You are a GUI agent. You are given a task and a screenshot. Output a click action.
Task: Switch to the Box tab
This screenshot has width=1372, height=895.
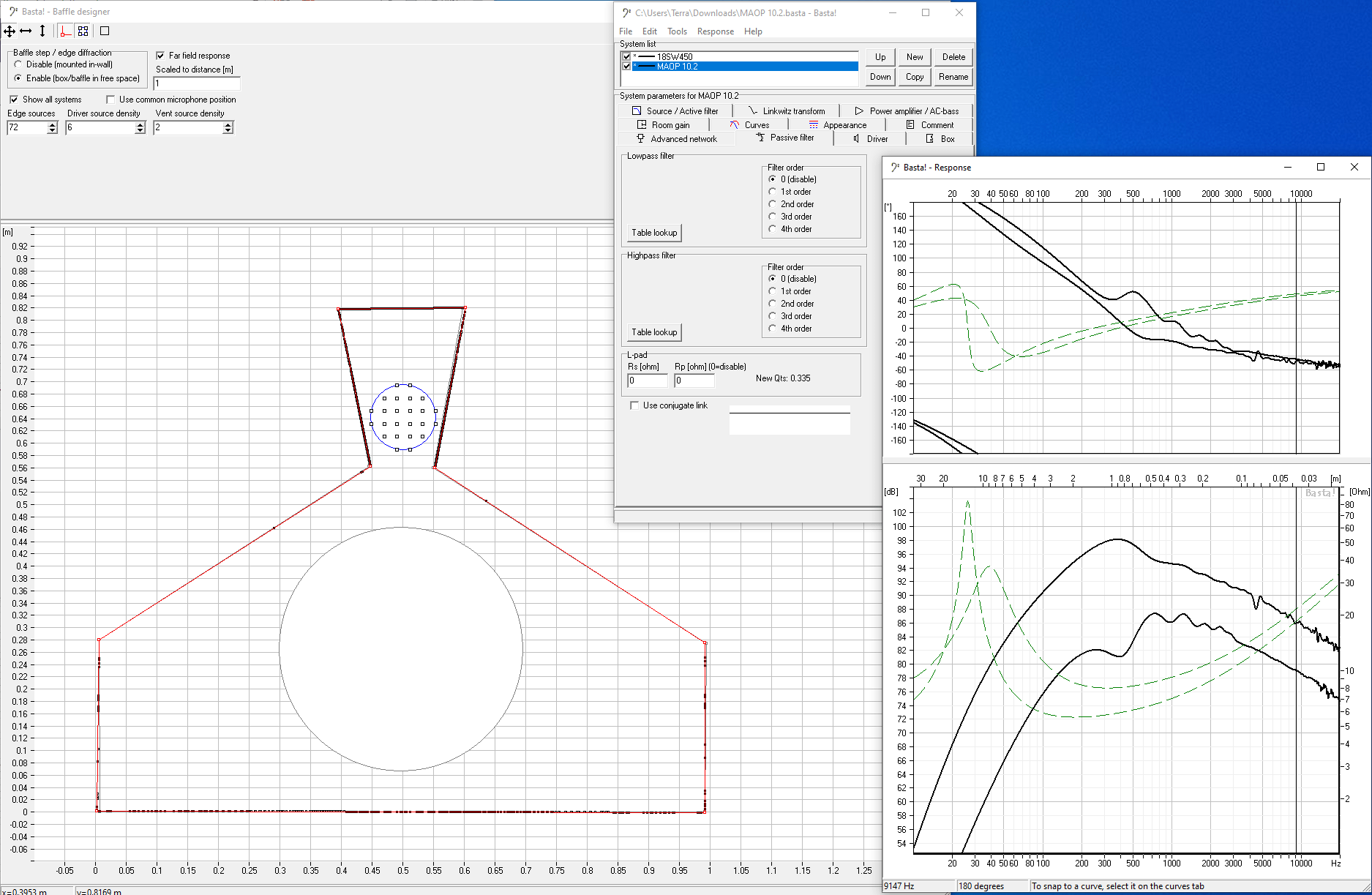click(940, 139)
